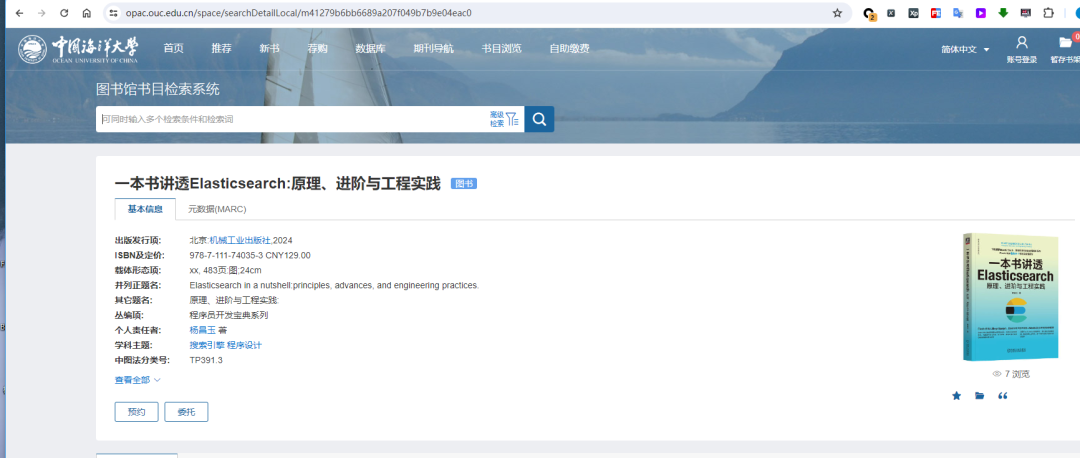Open the 暂存书架 folder icon
This screenshot has height=458, width=1080.
(x=1066, y=43)
